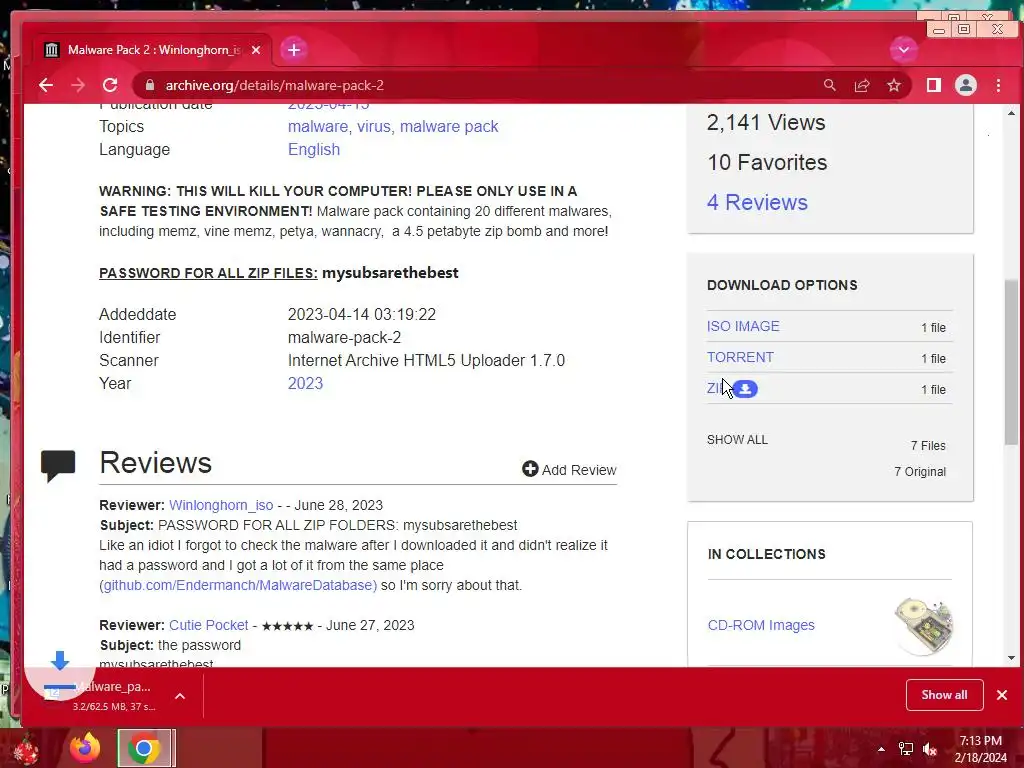Click the padlock site info icon
The image size is (1024, 768).
pos(150,86)
